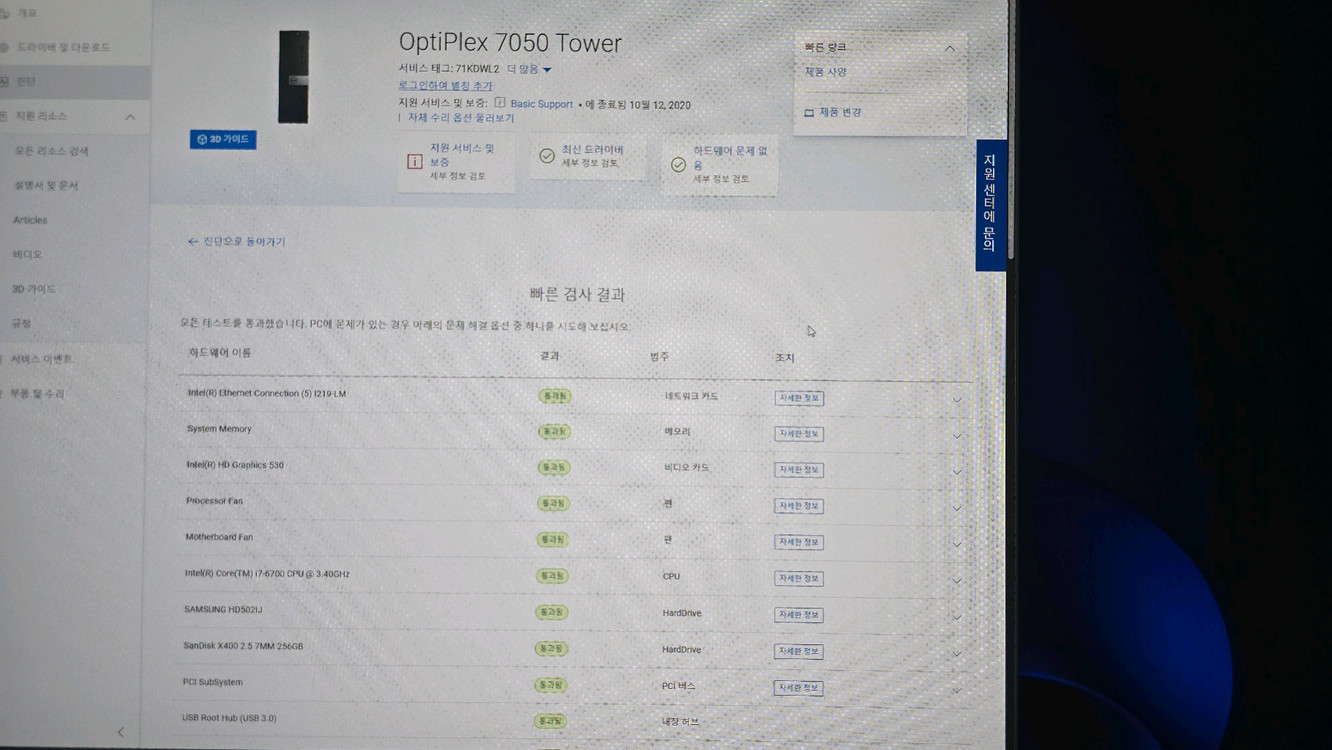The image size is (1332, 750).
Task: Collapse the sidebar using the bottom-left chevron icon
Action: point(120,732)
